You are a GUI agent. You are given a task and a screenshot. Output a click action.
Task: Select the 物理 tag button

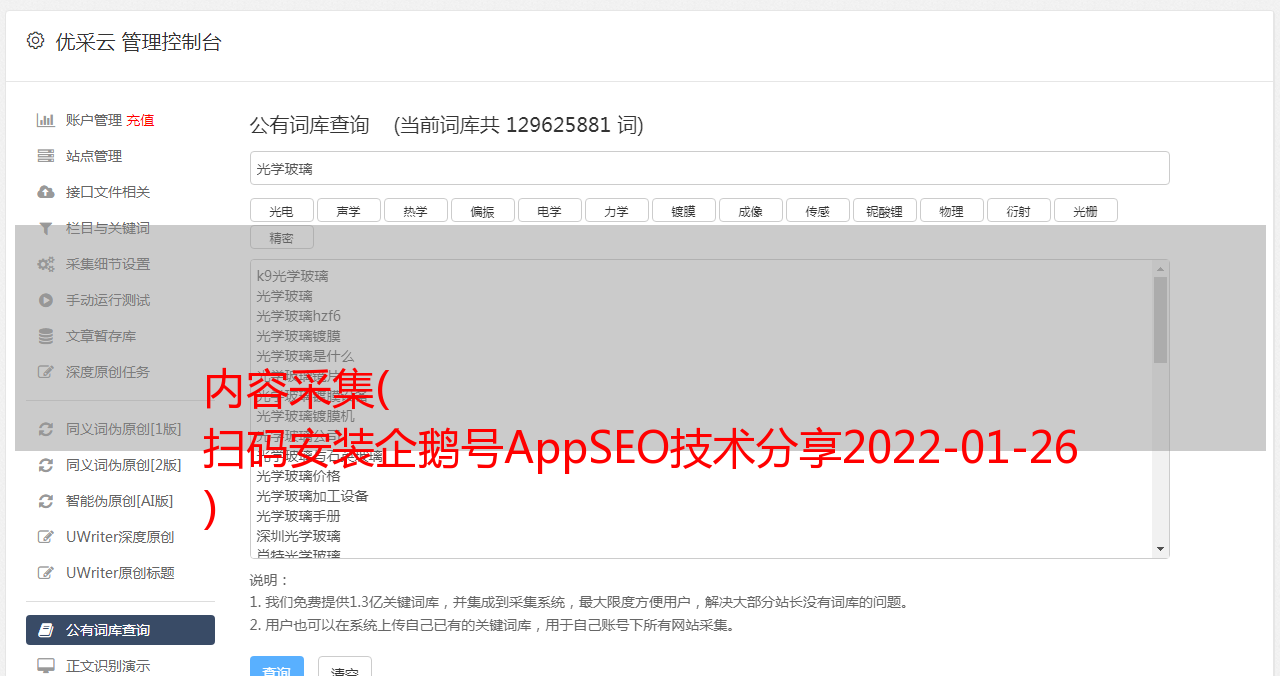pos(951,210)
